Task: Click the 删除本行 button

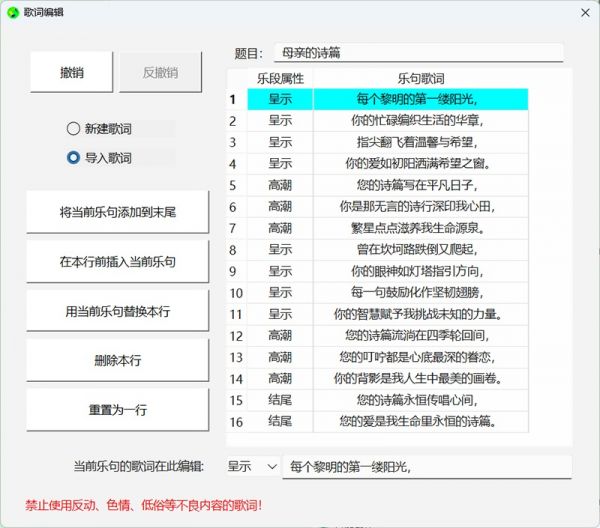Action: 118,360
